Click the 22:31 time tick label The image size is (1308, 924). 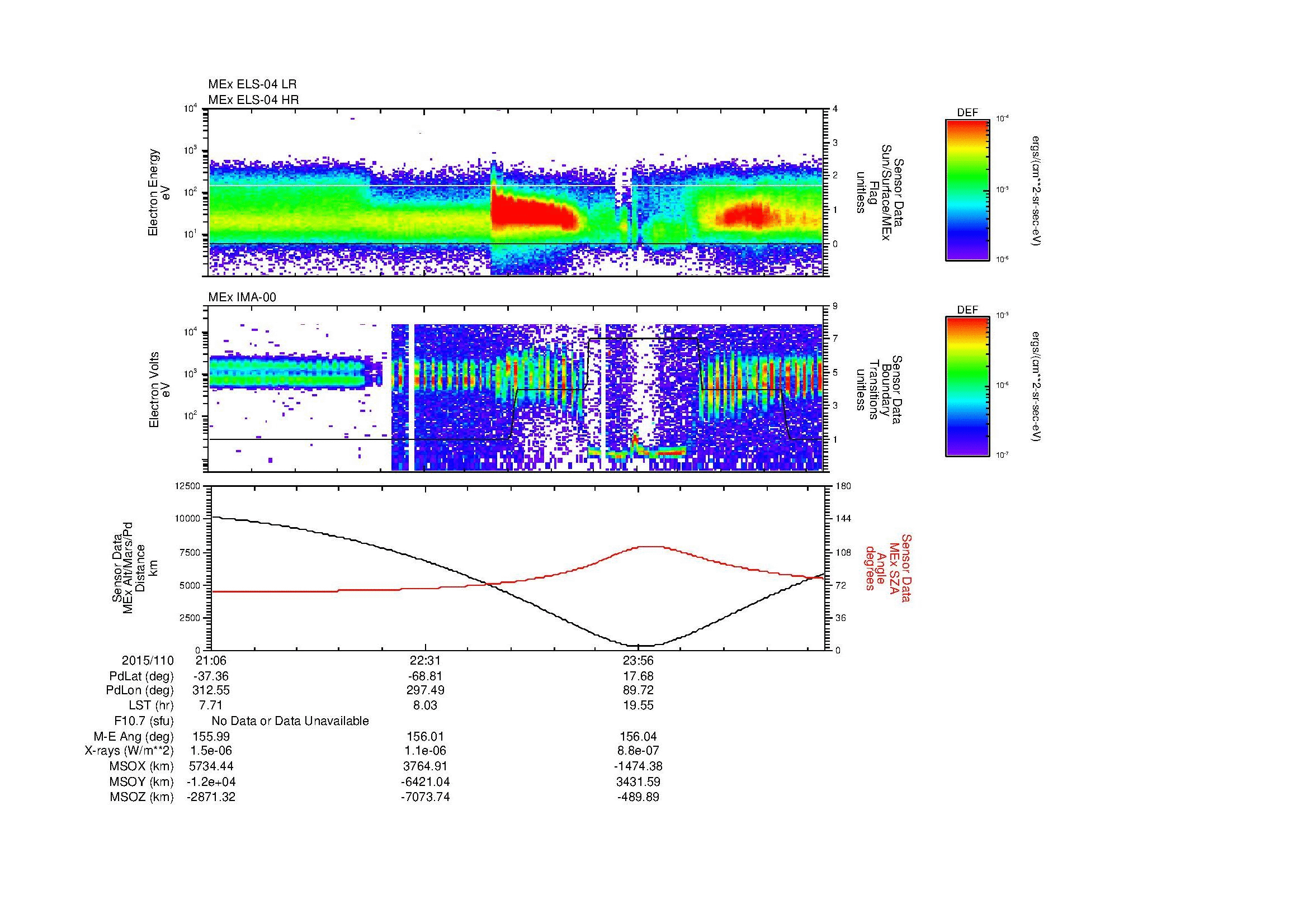tap(425, 660)
